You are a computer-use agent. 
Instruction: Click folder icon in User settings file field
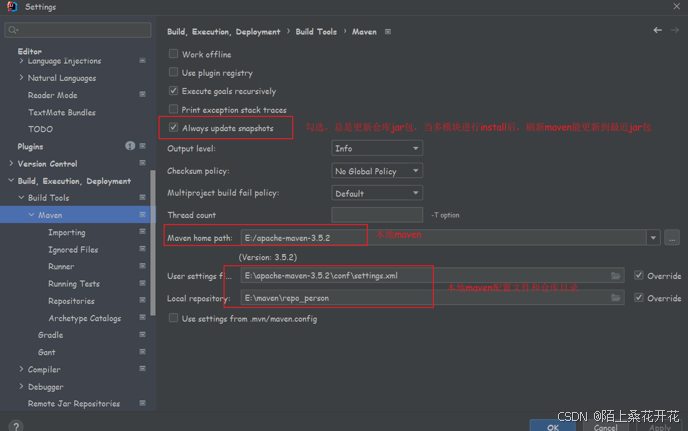point(616,276)
